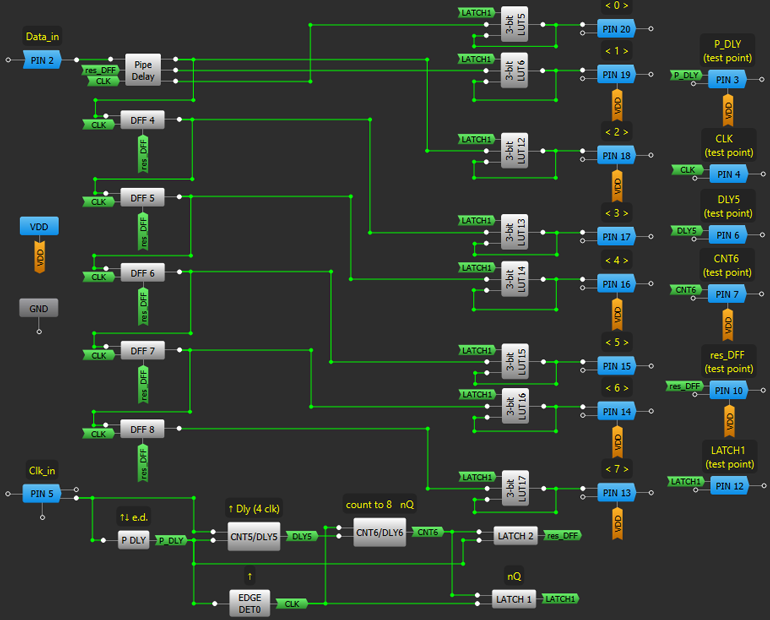Select the res_DFF net label after LATCH 2

[x=561, y=536]
